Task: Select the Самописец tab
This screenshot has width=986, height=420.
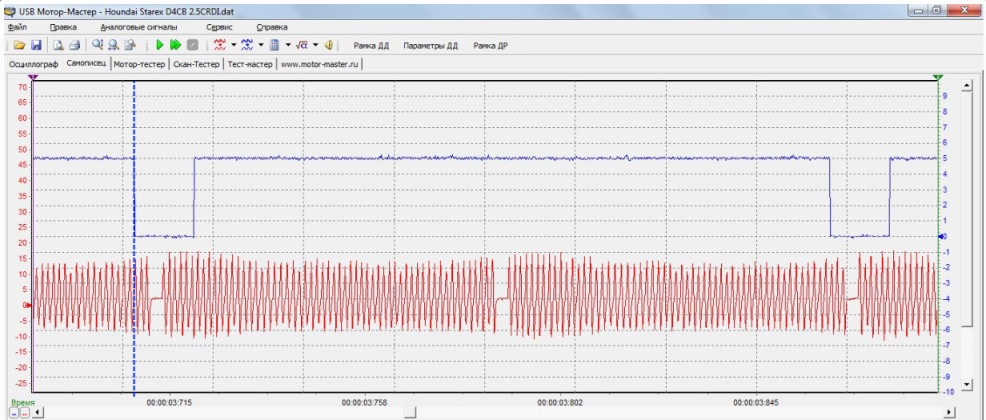Action: click(86, 64)
